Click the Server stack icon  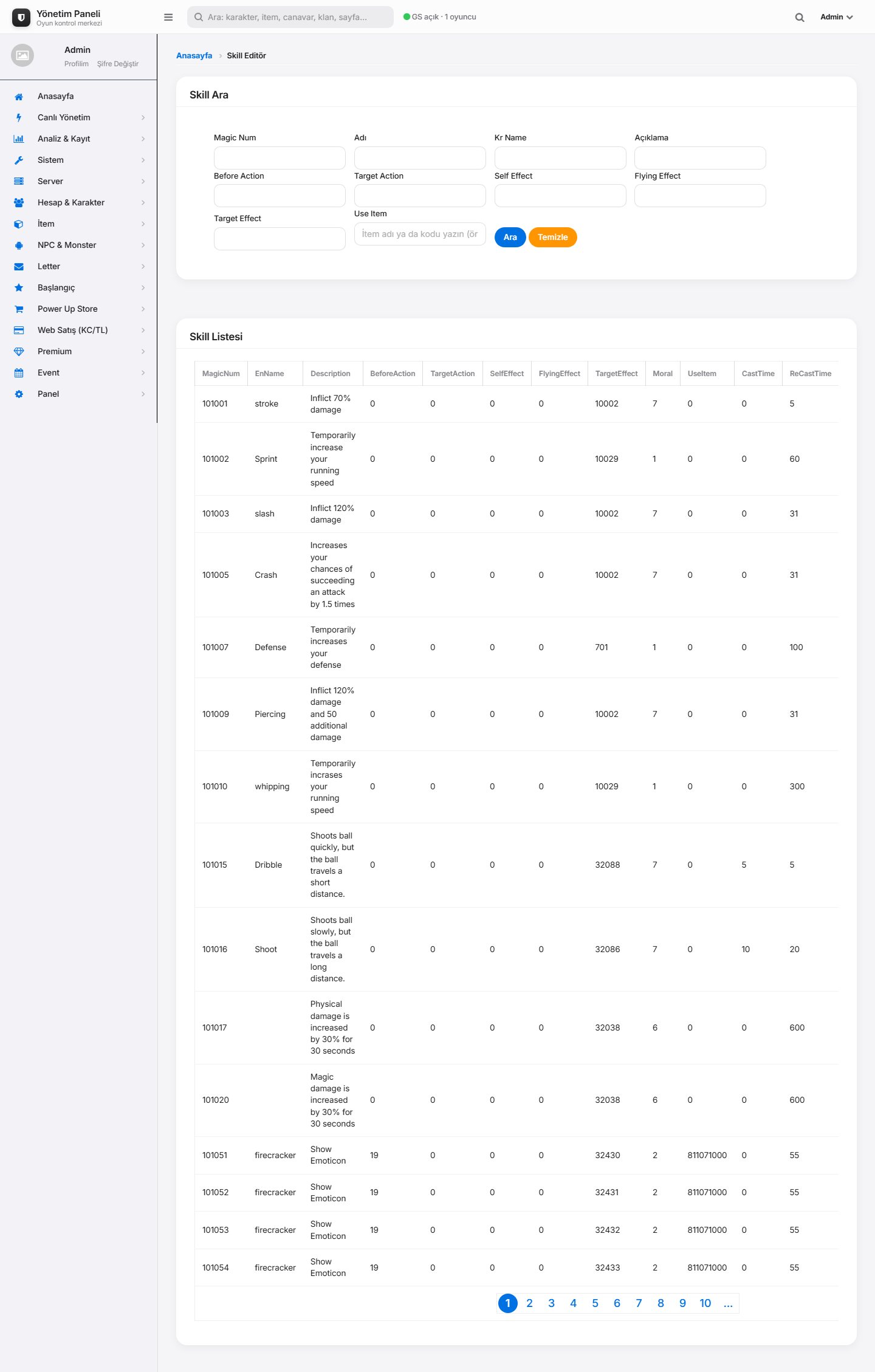(19, 182)
